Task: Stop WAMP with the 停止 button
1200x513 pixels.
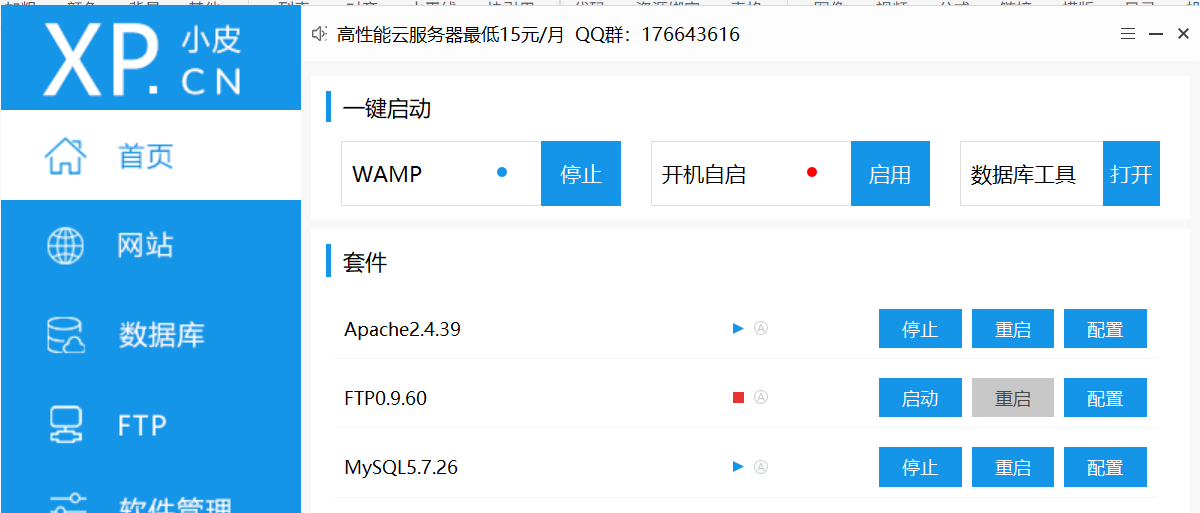Action: 581,174
